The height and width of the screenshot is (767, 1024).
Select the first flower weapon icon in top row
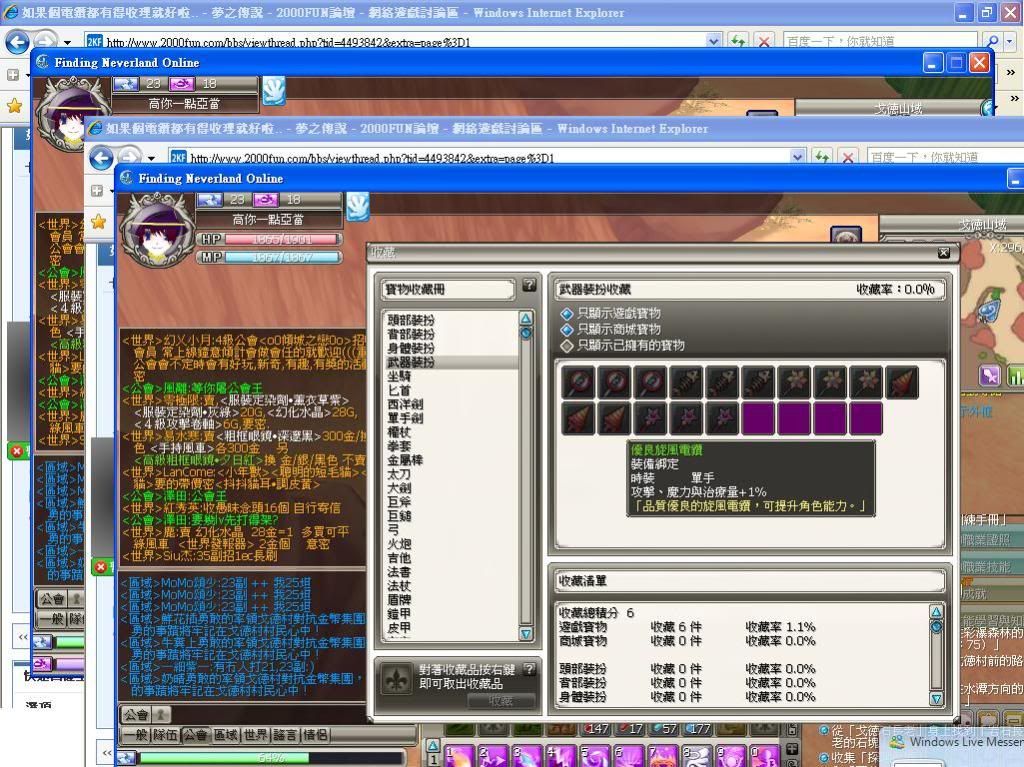(794, 382)
